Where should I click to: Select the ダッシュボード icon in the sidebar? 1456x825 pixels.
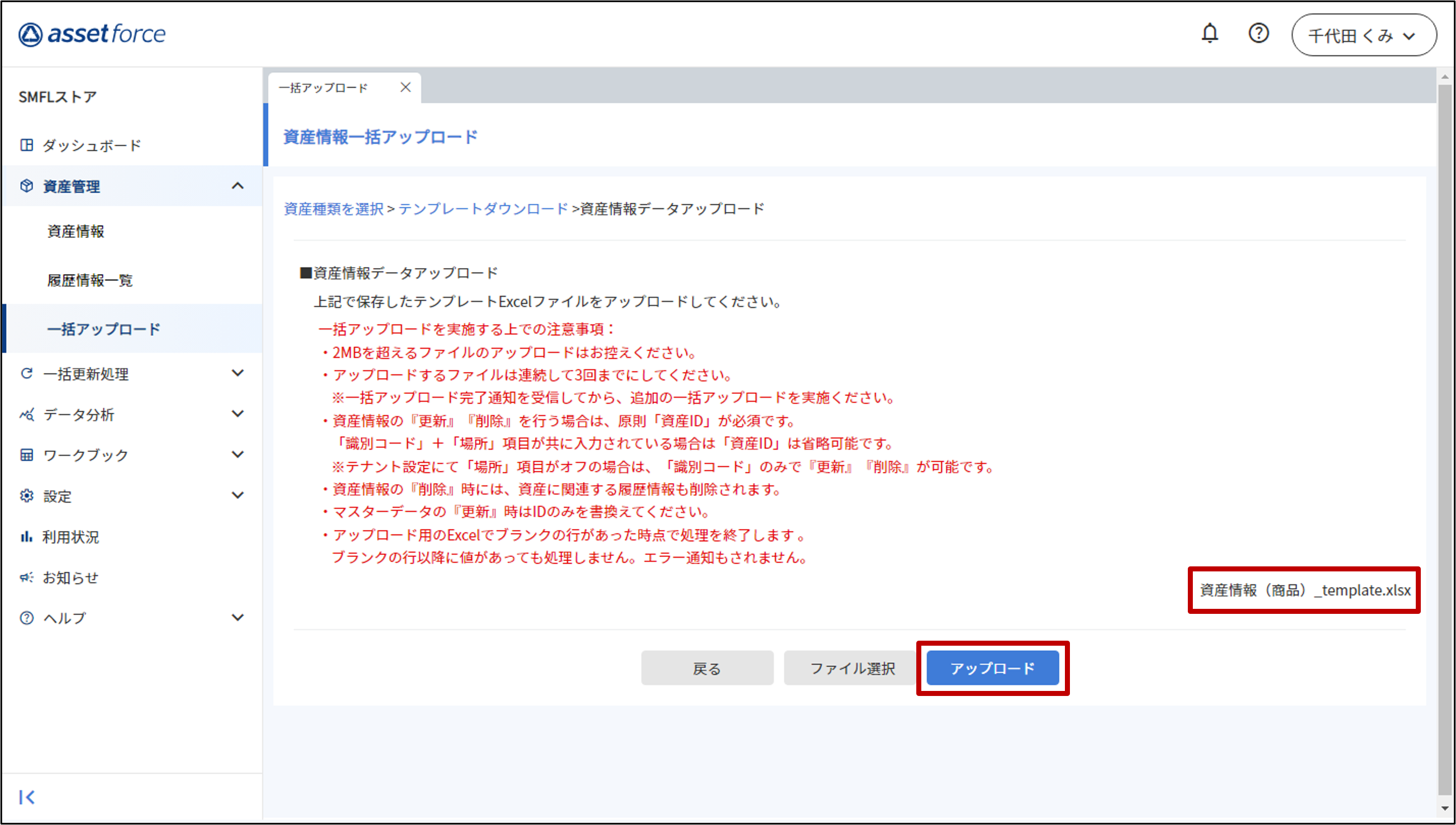tap(27, 145)
